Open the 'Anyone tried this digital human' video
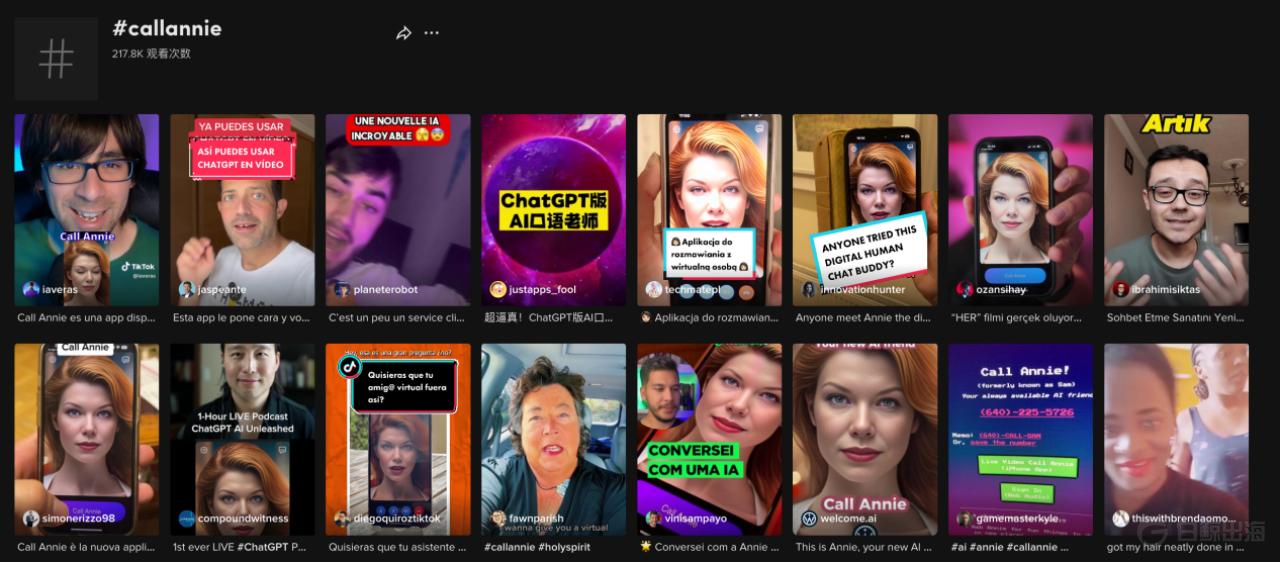This screenshot has width=1280, height=562. pyautogui.click(x=865, y=210)
